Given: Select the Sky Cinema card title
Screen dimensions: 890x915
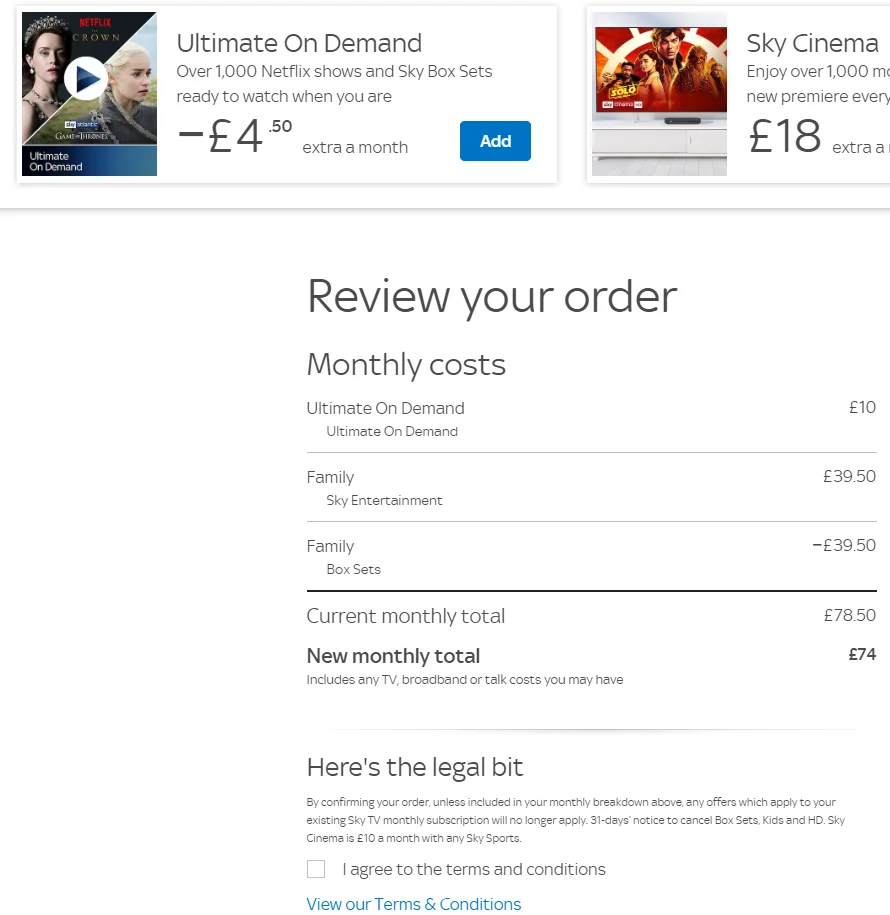Looking at the screenshot, I should tap(812, 43).
